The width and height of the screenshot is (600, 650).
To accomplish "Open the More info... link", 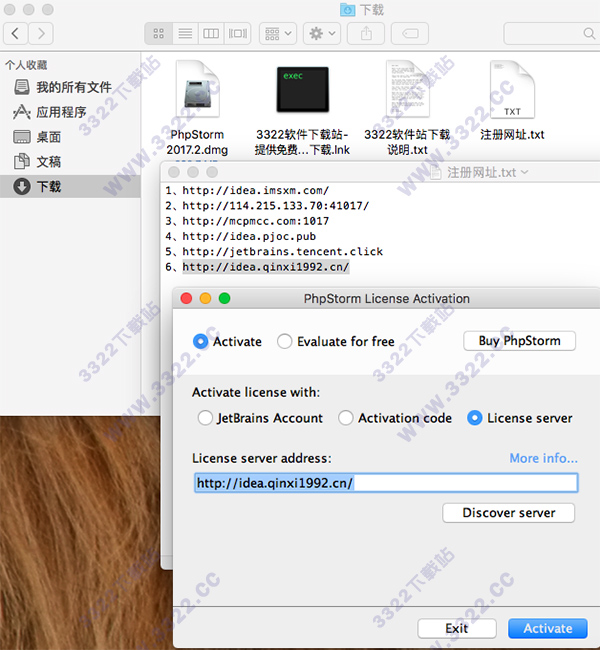I will [544, 458].
